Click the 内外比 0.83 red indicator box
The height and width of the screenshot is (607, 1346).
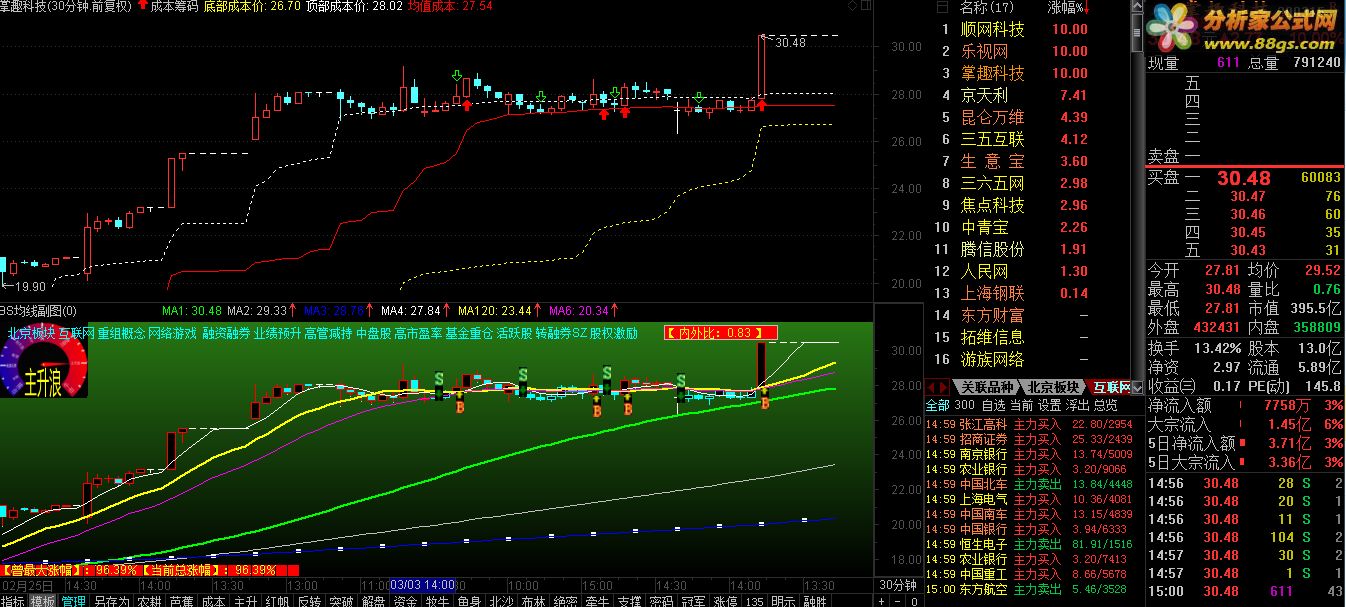pyautogui.click(x=720, y=333)
